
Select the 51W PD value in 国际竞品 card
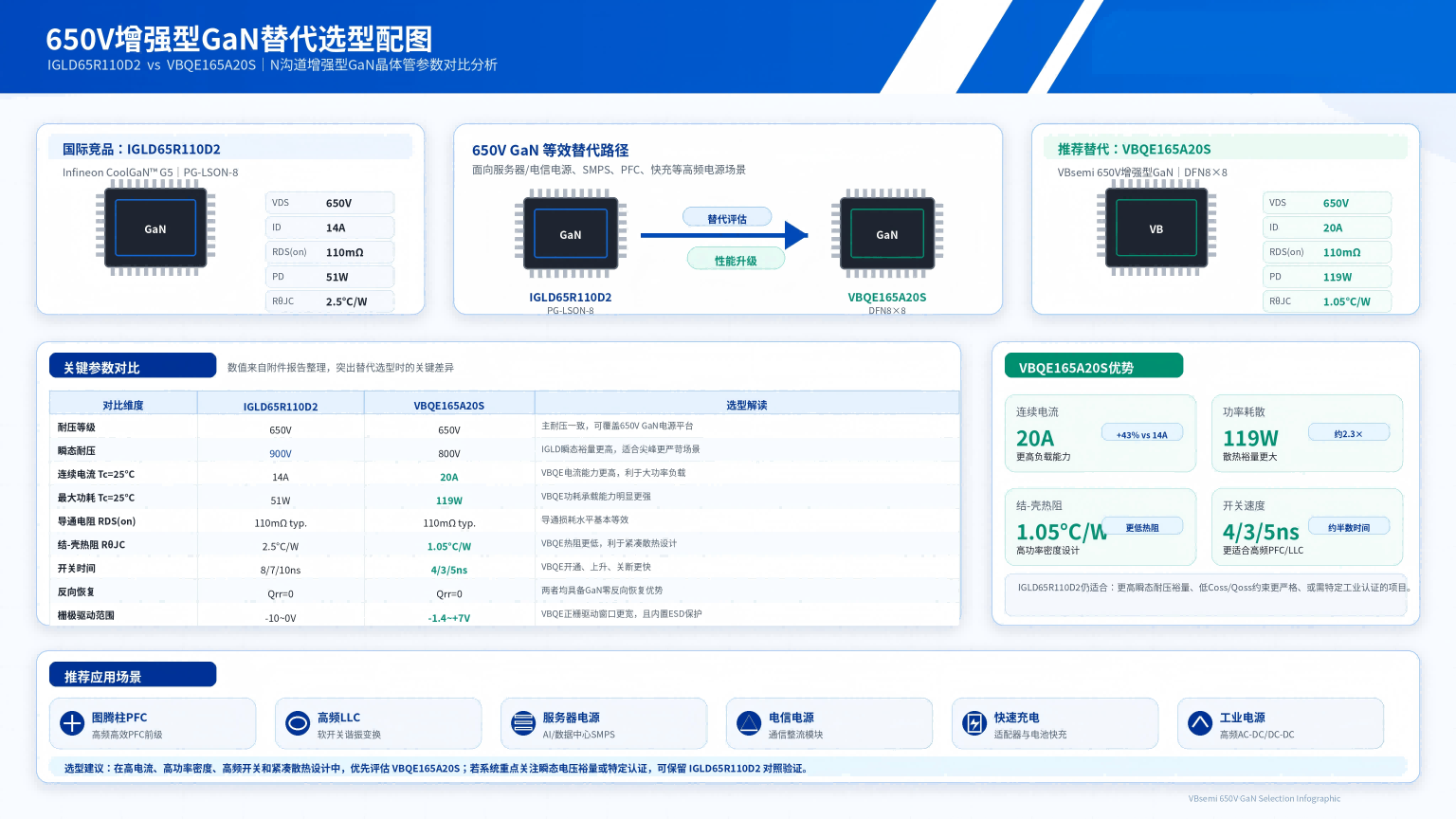(337, 278)
